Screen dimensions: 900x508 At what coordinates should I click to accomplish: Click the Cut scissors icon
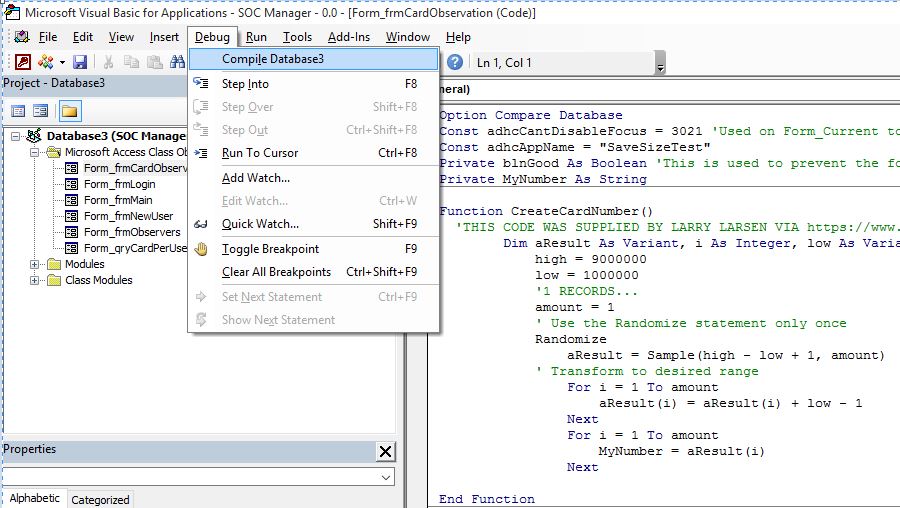(108, 62)
